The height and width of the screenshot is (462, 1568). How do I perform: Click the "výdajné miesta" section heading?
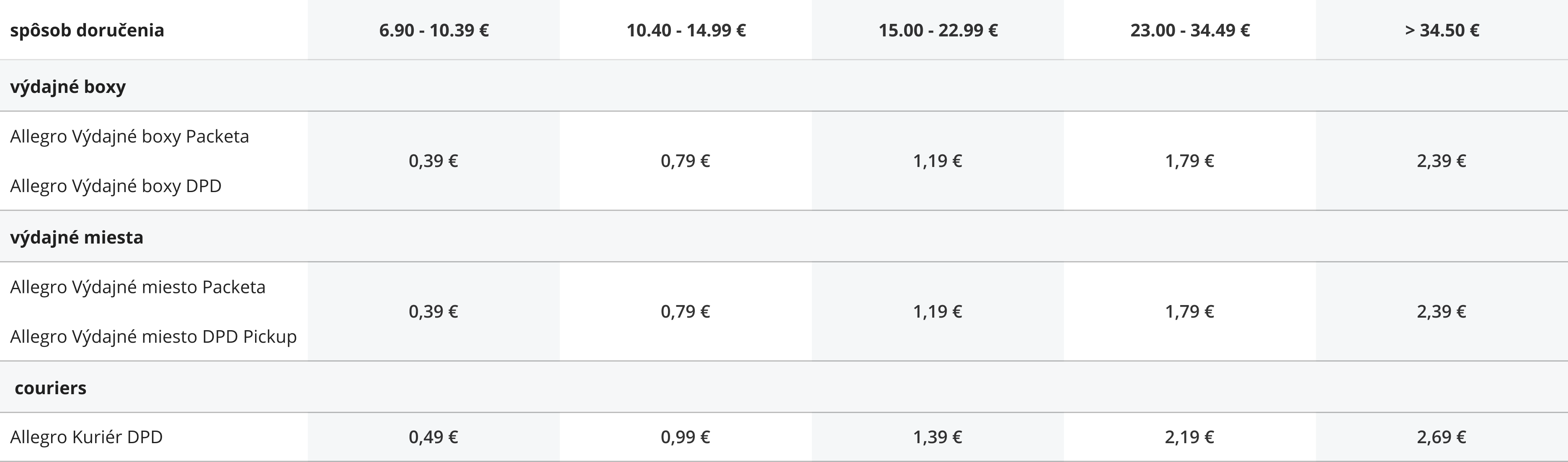(x=77, y=237)
